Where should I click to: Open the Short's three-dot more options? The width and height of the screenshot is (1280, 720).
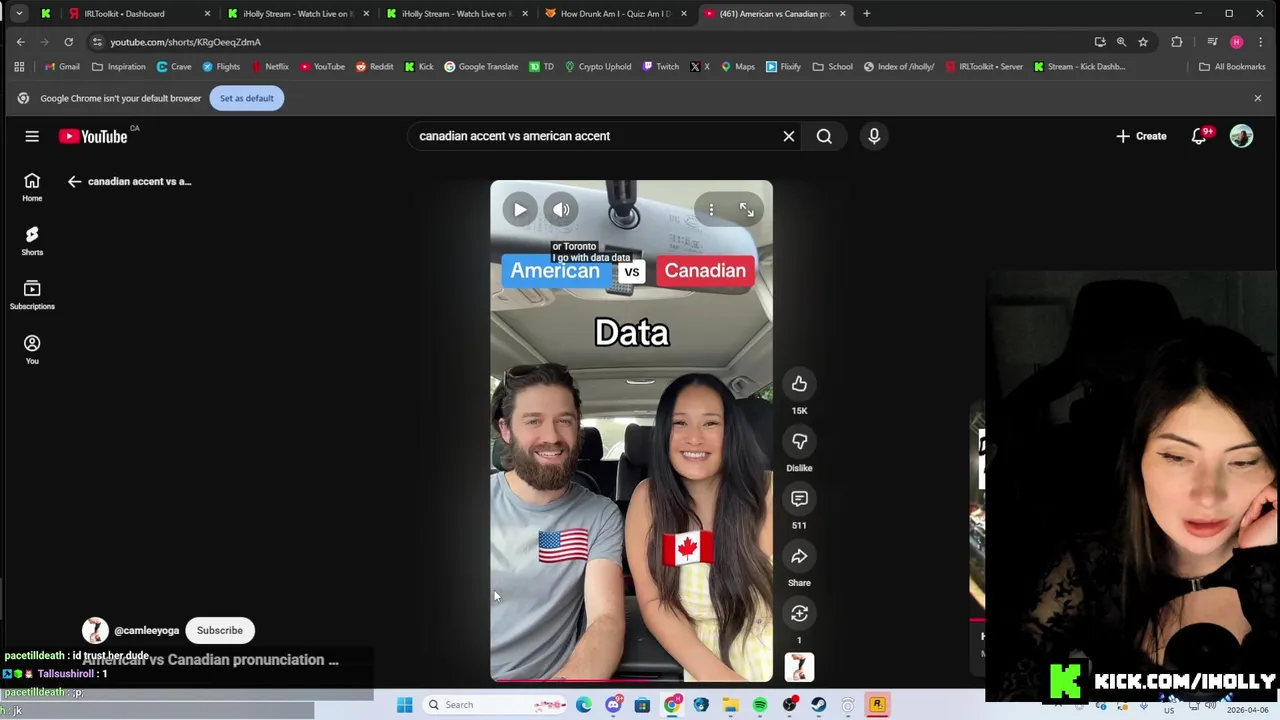pyautogui.click(x=711, y=209)
